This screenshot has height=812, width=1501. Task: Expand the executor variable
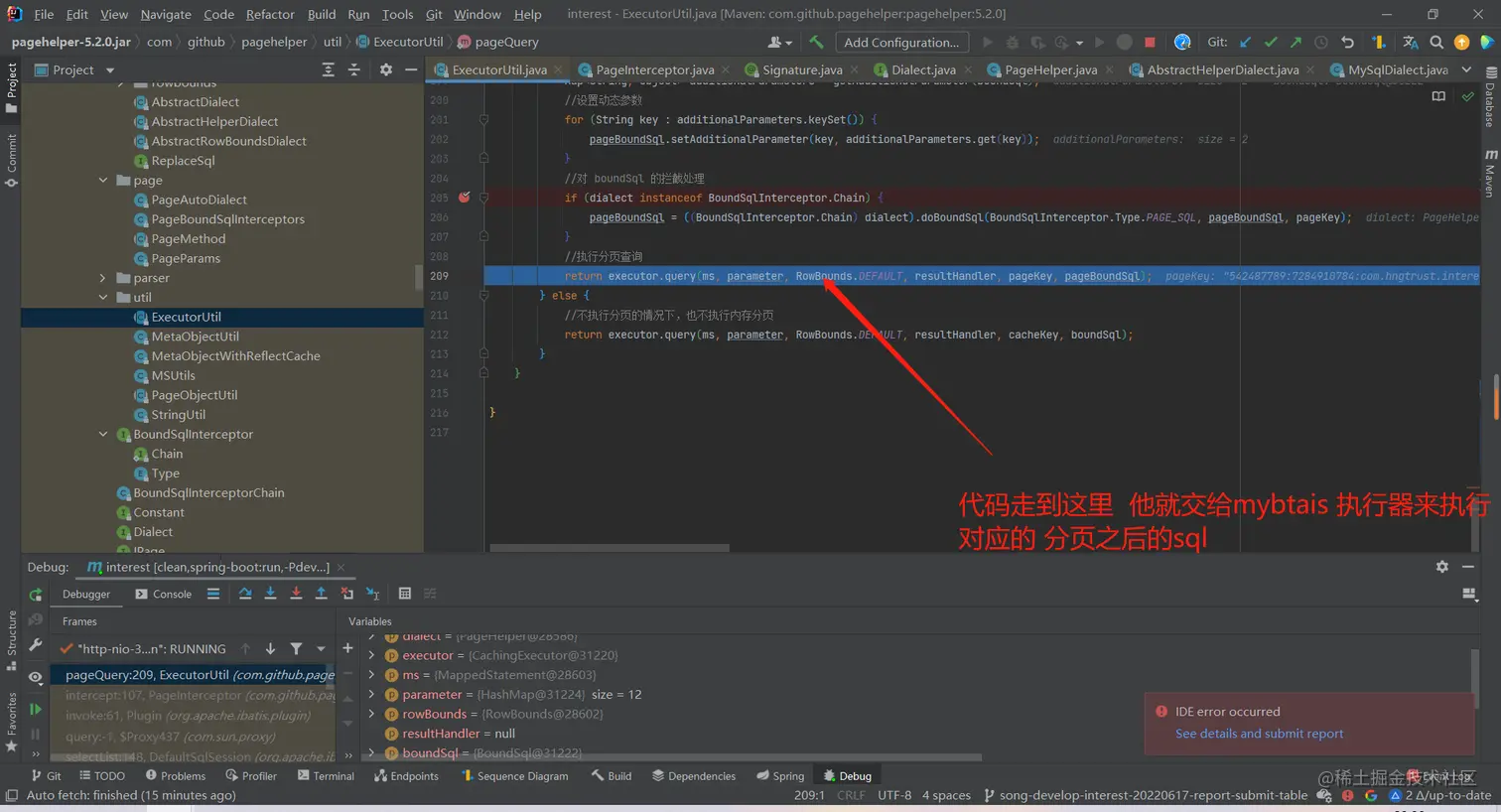click(371, 655)
